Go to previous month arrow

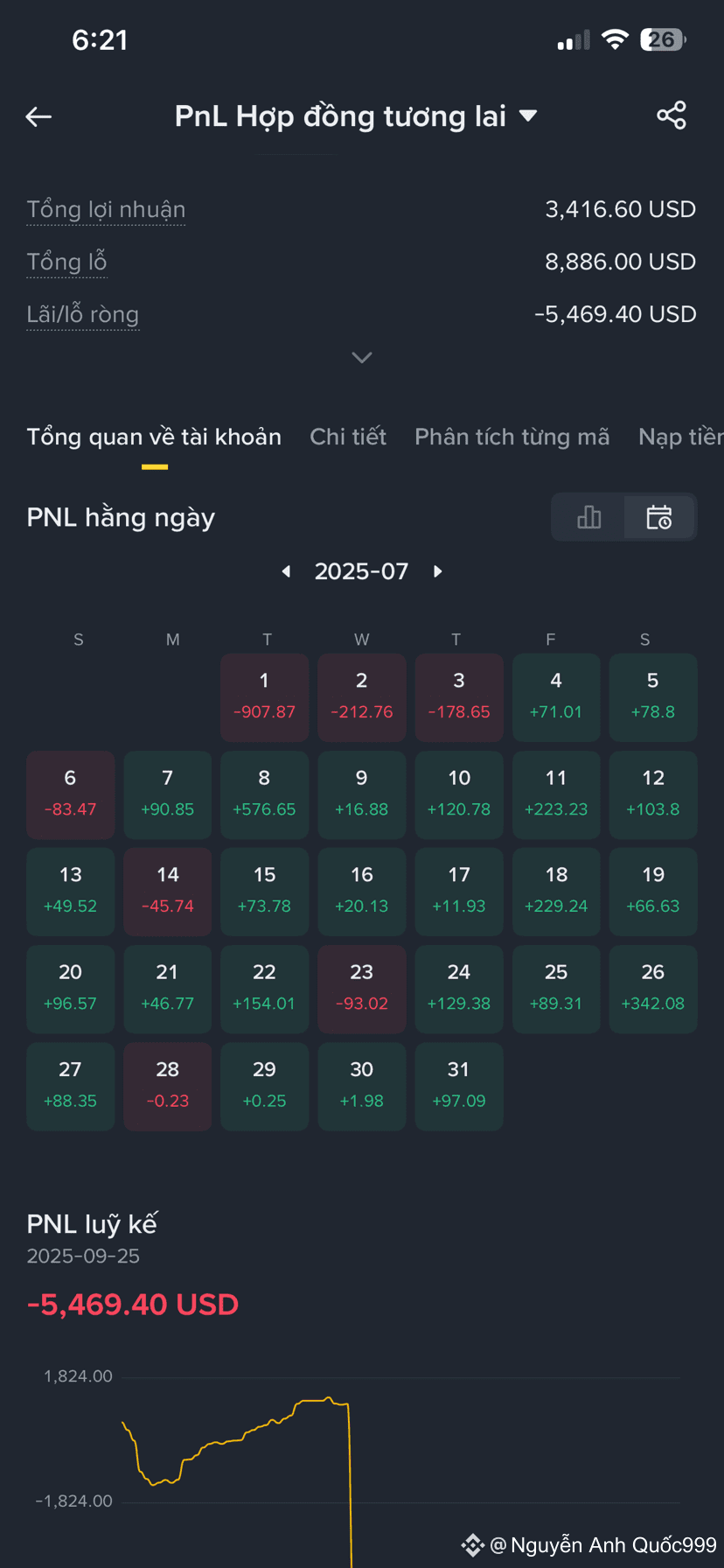(286, 571)
